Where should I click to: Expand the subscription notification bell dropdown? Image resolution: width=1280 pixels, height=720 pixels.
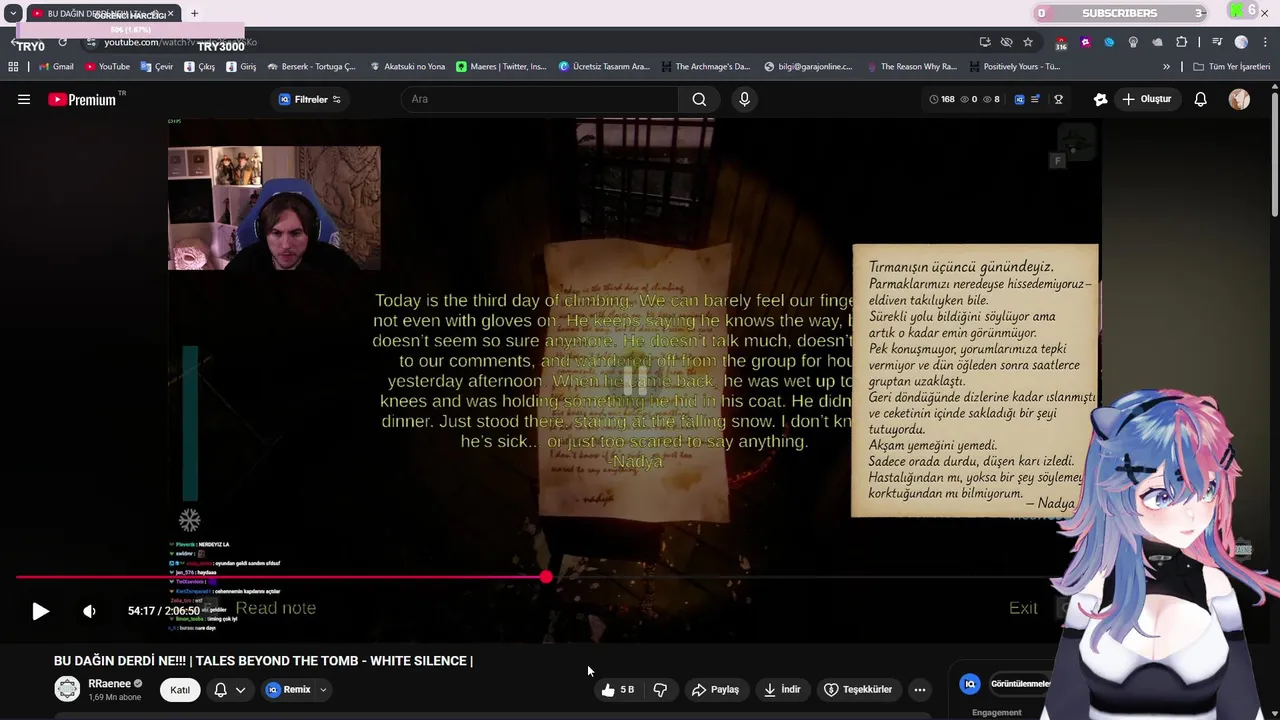tap(229, 690)
